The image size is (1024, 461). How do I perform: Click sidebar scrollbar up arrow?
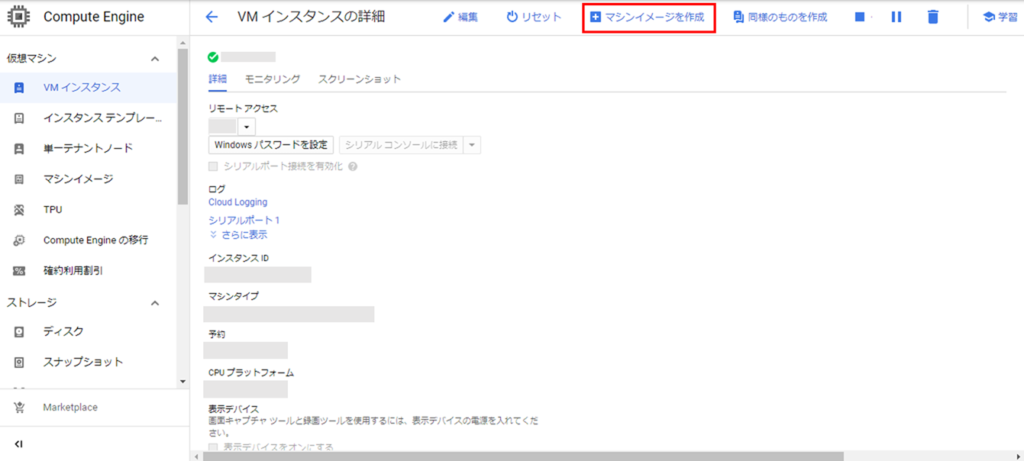coord(183,43)
